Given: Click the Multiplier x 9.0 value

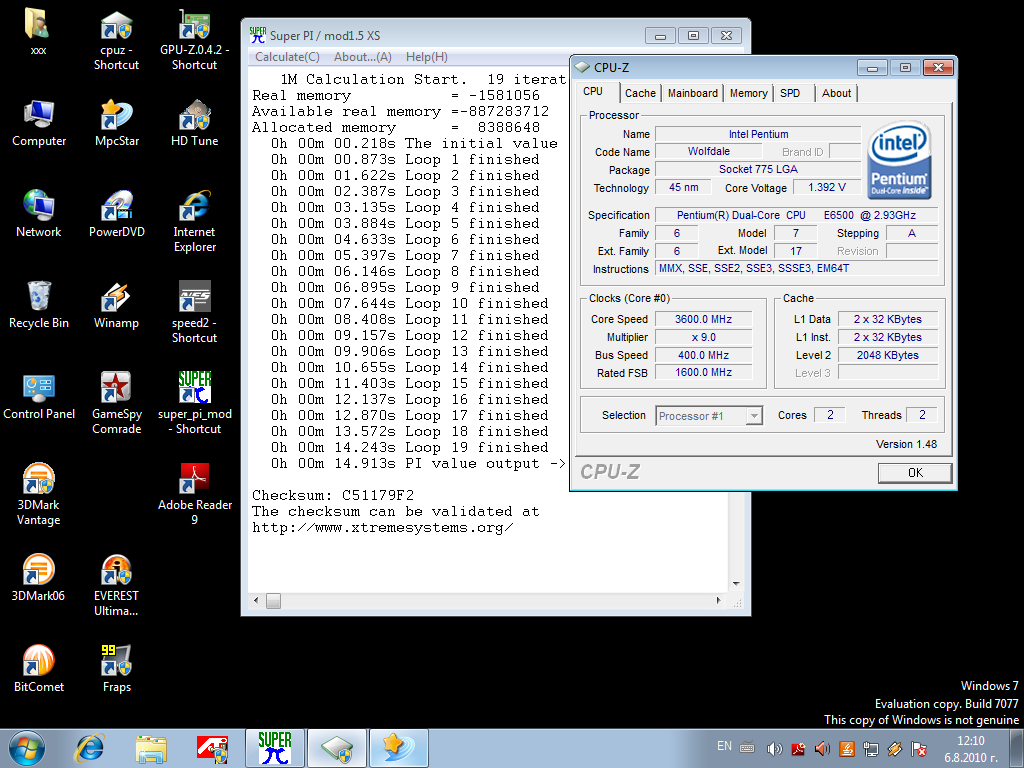Looking at the screenshot, I should (x=703, y=338).
